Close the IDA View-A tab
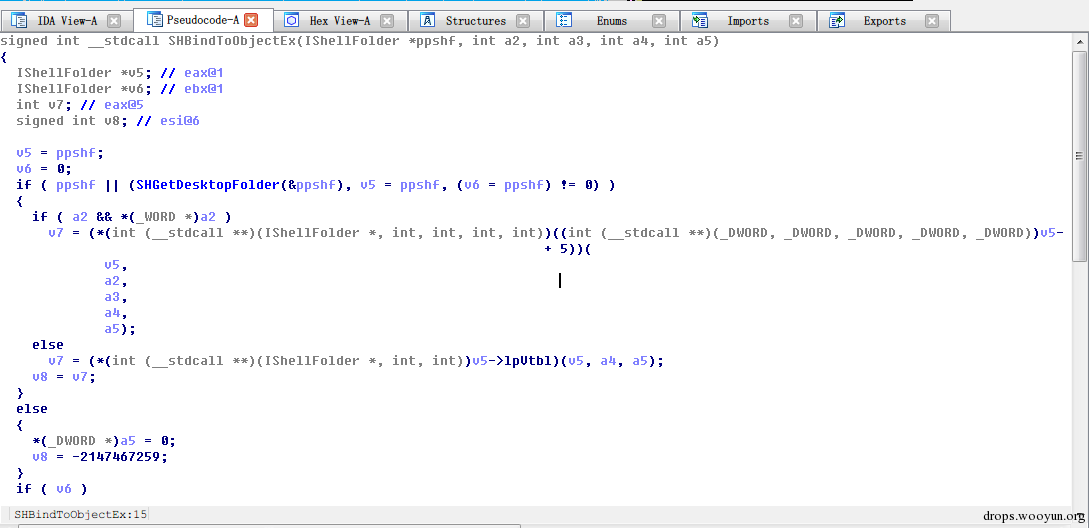The image size is (1089, 528). pos(114,21)
